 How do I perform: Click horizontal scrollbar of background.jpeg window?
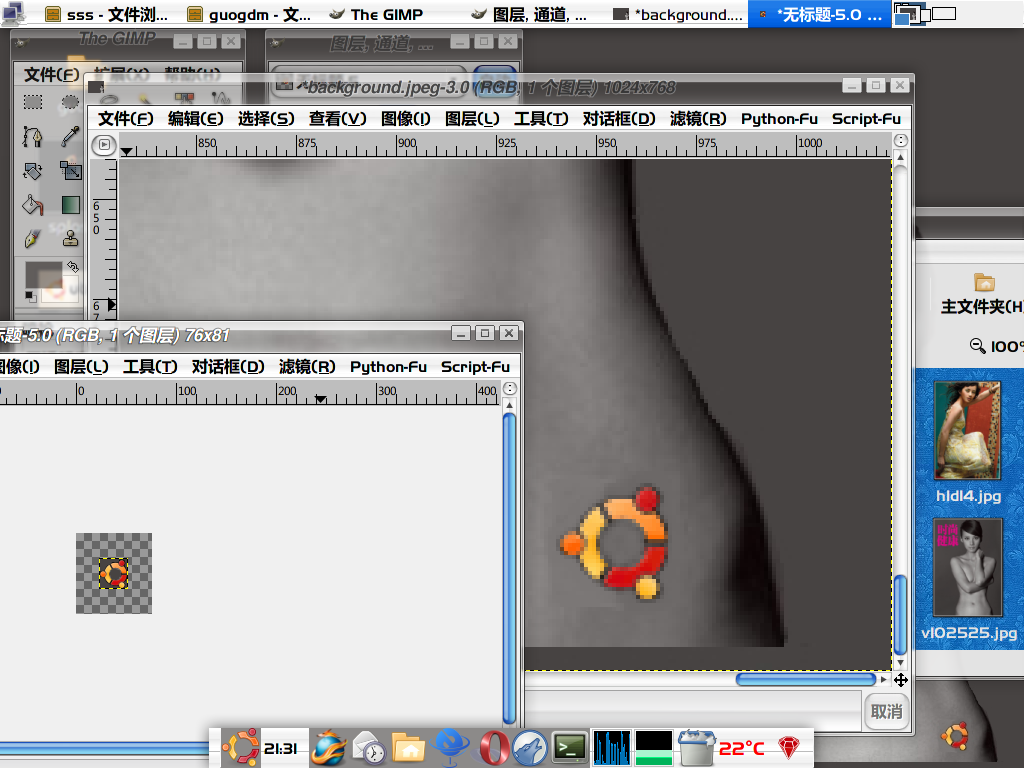point(806,680)
